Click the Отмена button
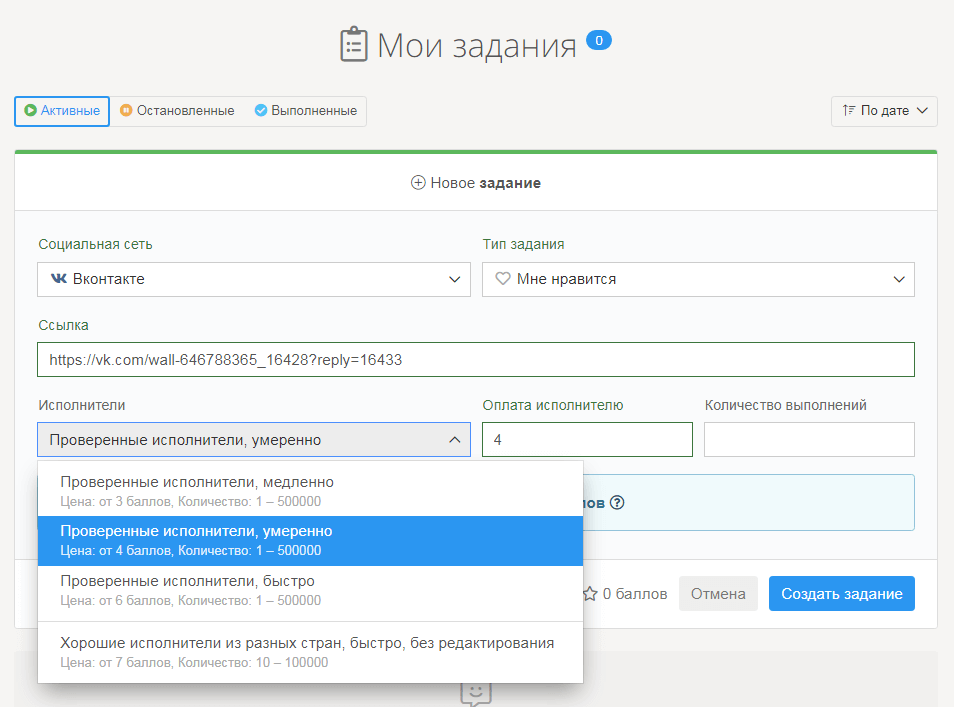 [718, 594]
